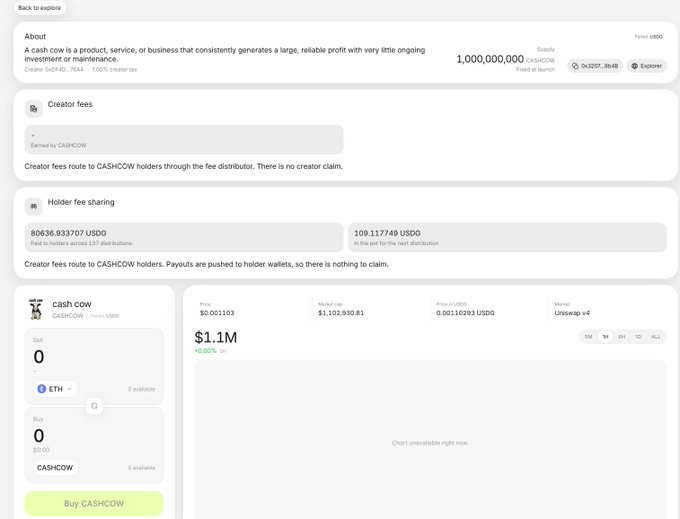Click the $0.001103 price value
Image resolution: width=680 pixels, height=519 pixels.
(217, 313)
